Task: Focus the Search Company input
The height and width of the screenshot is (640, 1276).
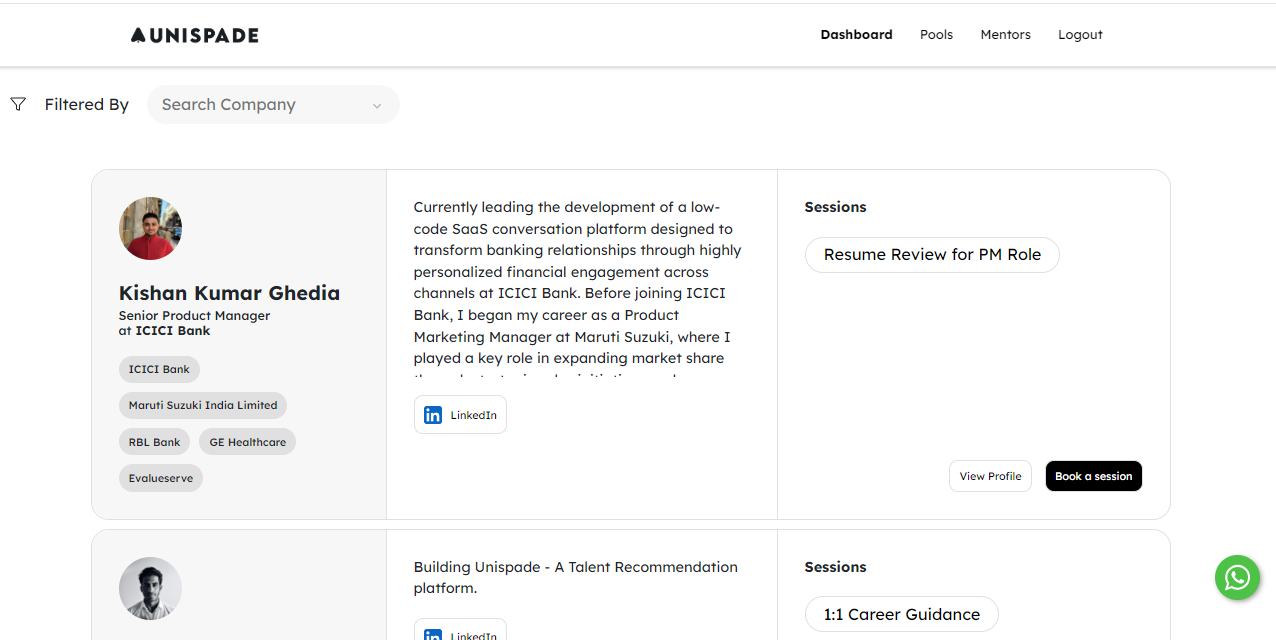Action: point(273,105)
